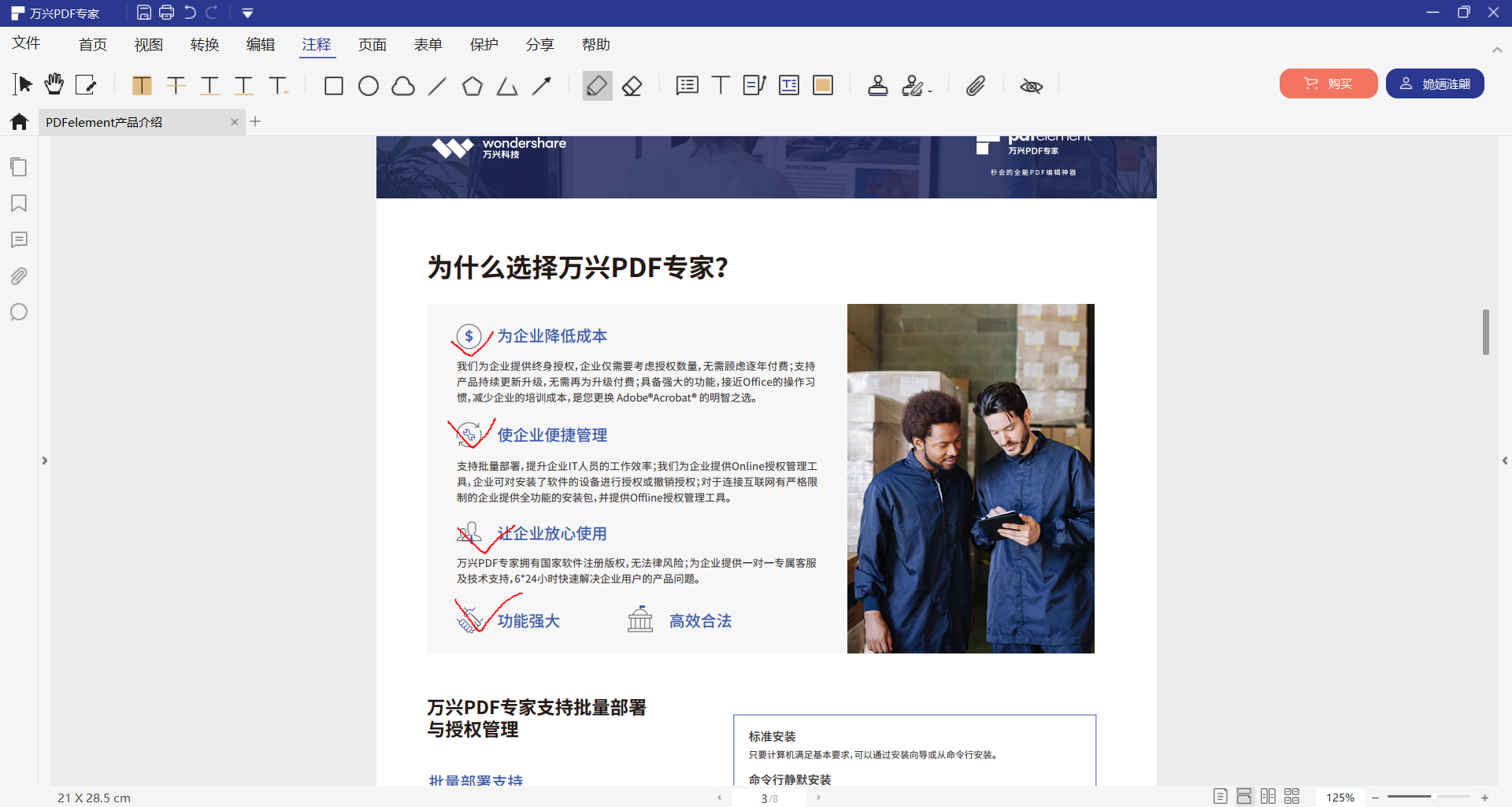
Task: Open the 文件 menu
Action: [x=26, y=43]
